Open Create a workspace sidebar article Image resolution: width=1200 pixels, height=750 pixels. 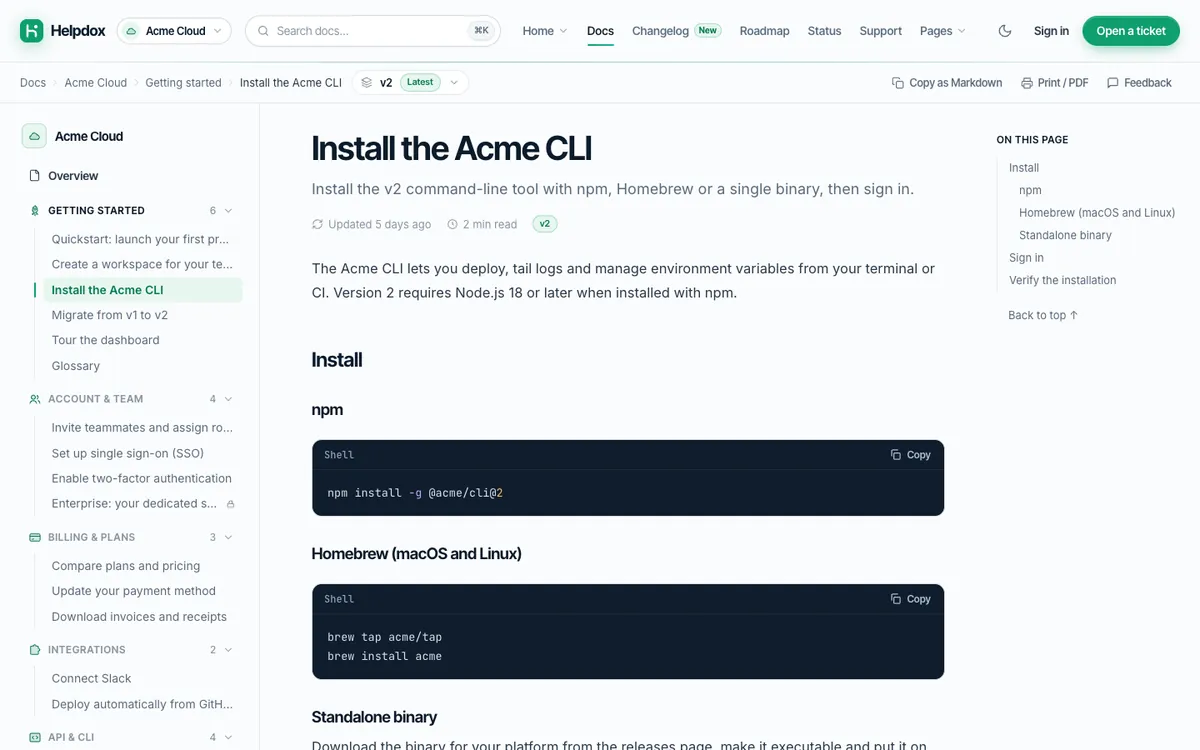pyautogui.click(x=140, y=264)
